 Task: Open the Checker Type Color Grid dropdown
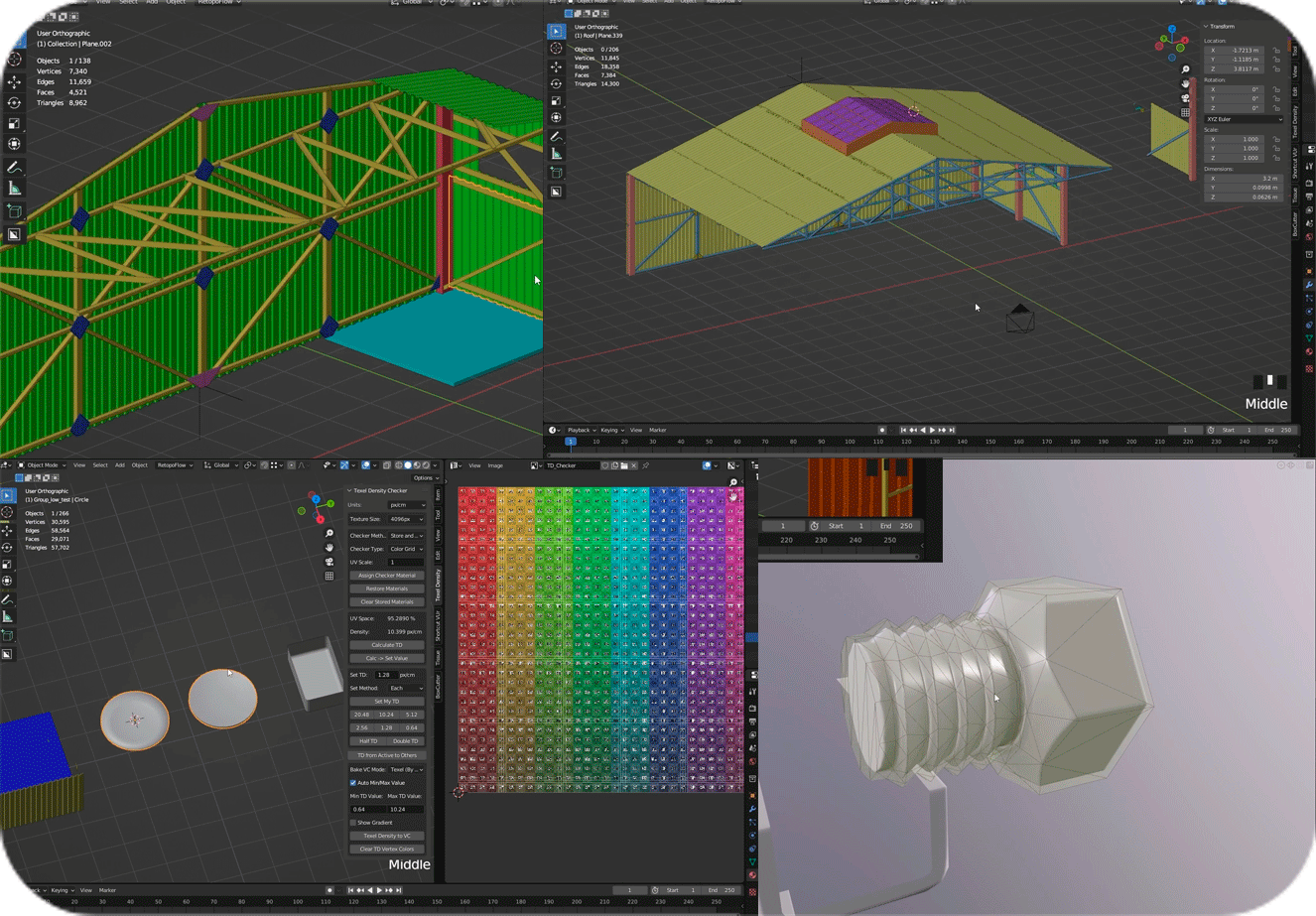[407, 549]
